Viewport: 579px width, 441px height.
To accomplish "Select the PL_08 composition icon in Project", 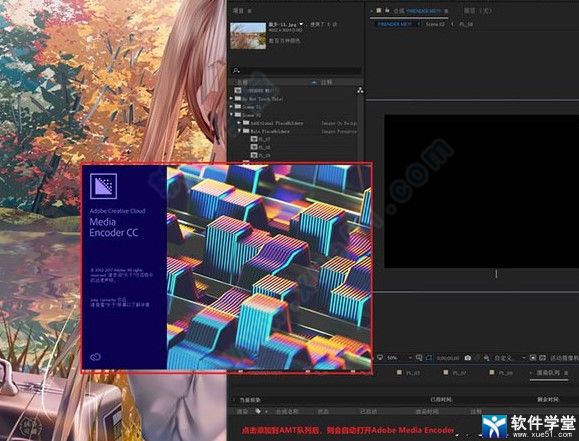I will pos(254,147).
